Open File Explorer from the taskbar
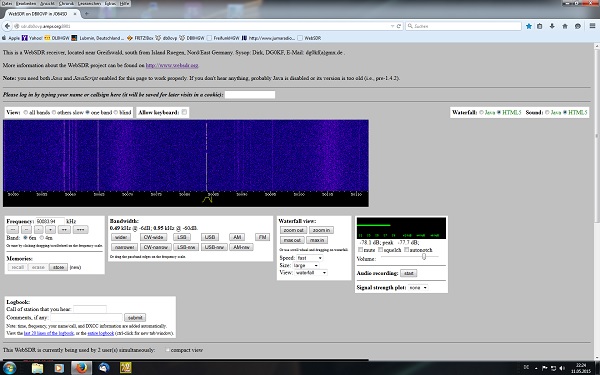This screenshot has height=375, width=600. (38, 368)
